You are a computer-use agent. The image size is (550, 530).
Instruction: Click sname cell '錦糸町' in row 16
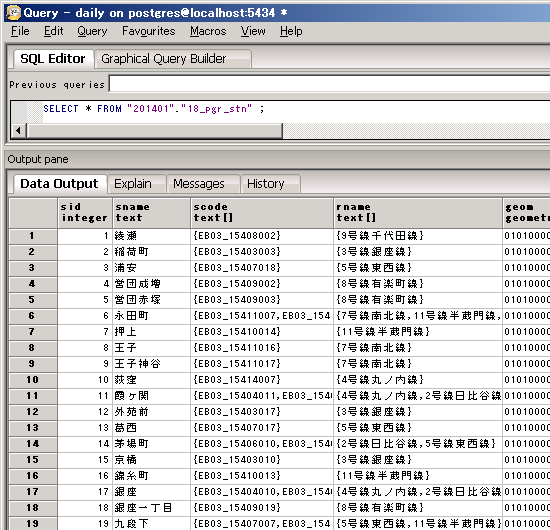click(152, 476)
